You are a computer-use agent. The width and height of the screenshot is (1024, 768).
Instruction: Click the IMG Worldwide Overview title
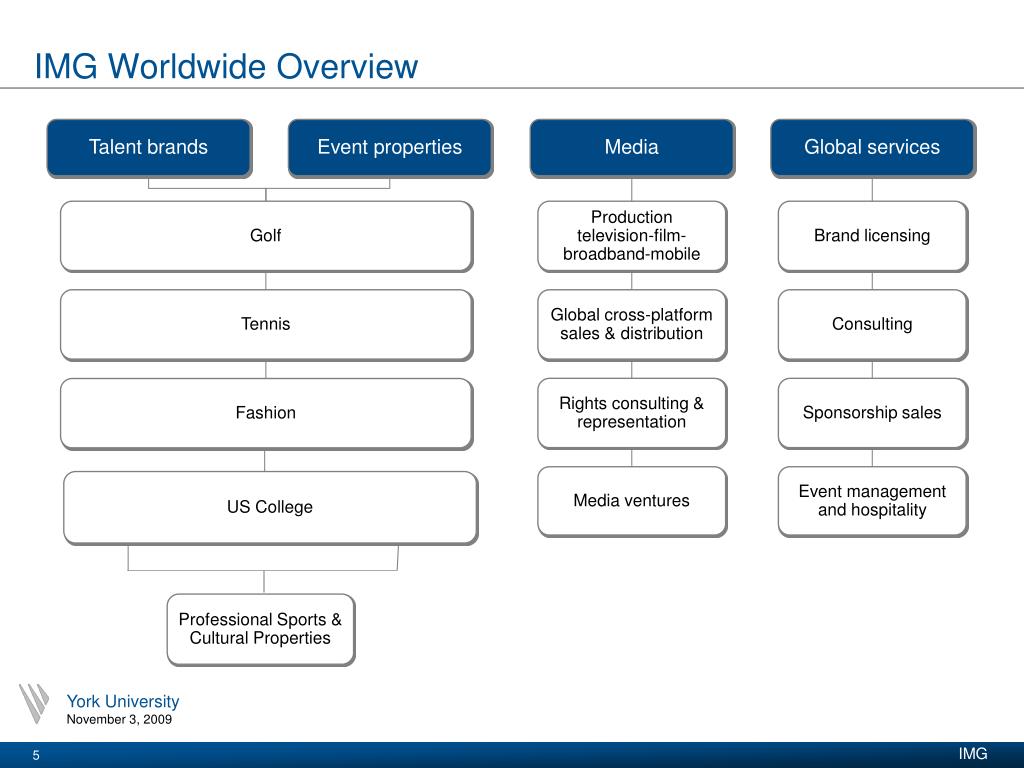[x=226, y=66]
